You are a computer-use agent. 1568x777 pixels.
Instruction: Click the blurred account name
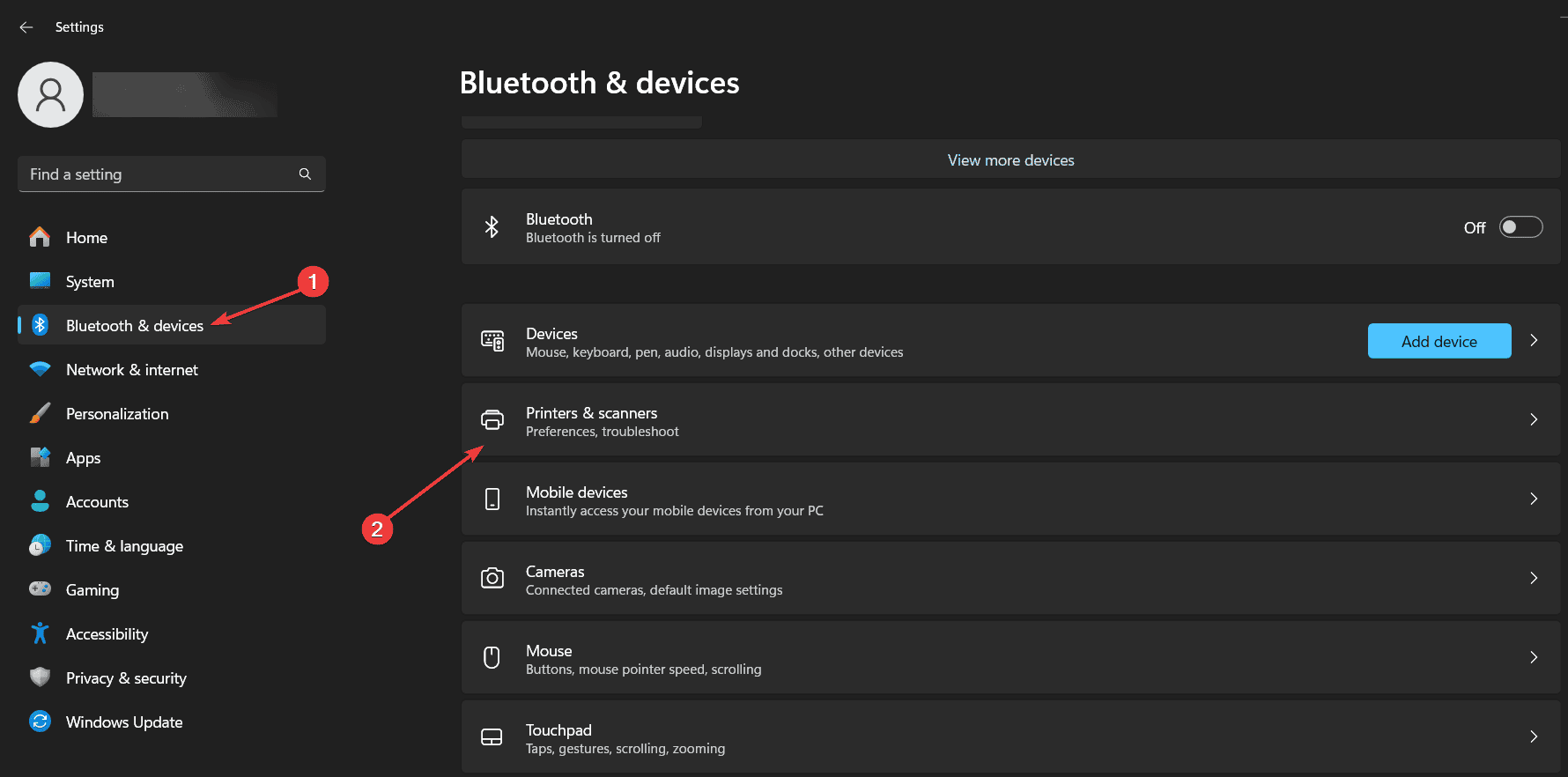pyautogui.click(x=185, y=94)
